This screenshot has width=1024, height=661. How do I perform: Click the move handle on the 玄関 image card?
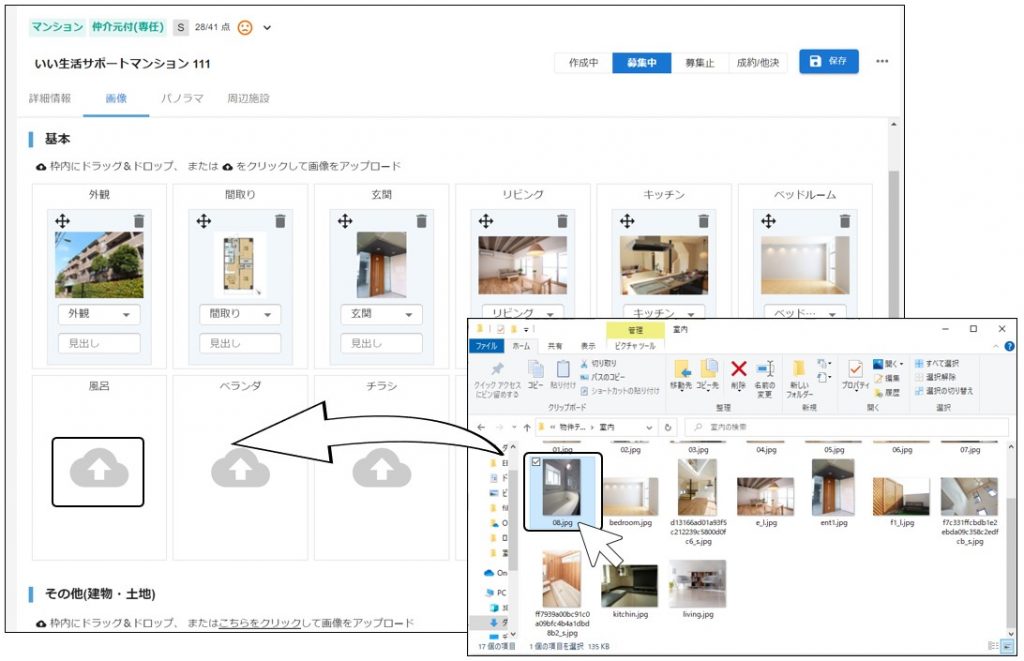click(345, 221)
